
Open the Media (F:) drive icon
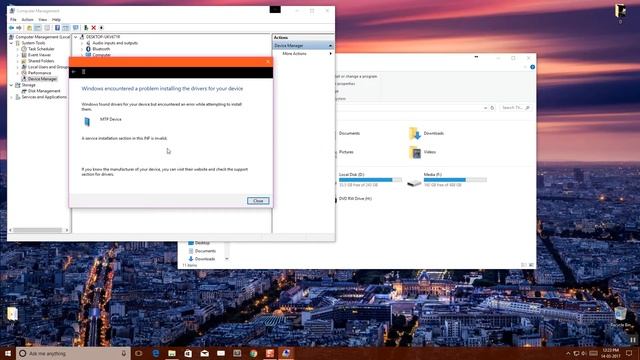(x=414, y=182)
